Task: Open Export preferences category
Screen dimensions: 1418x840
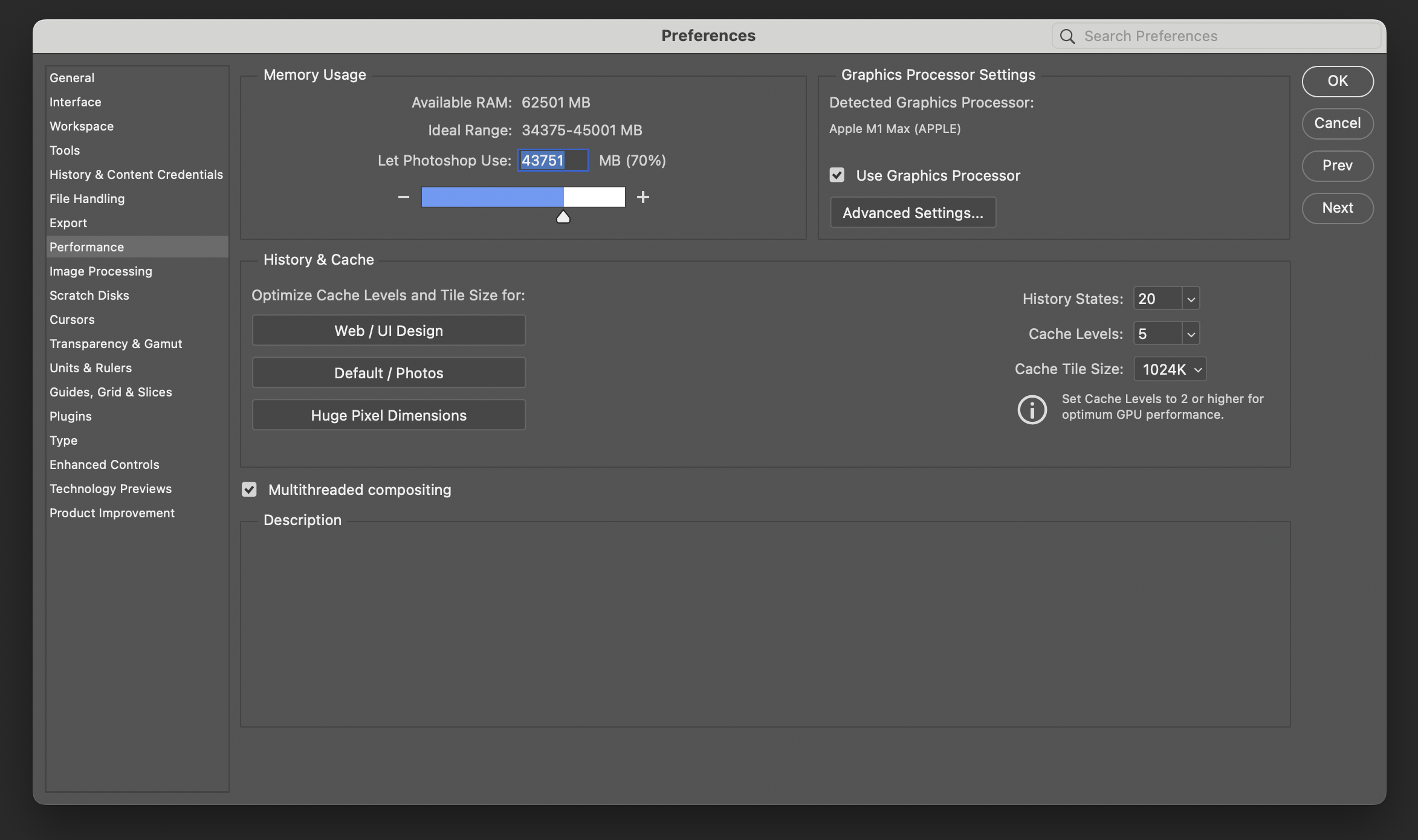Action: click(137, 223)
